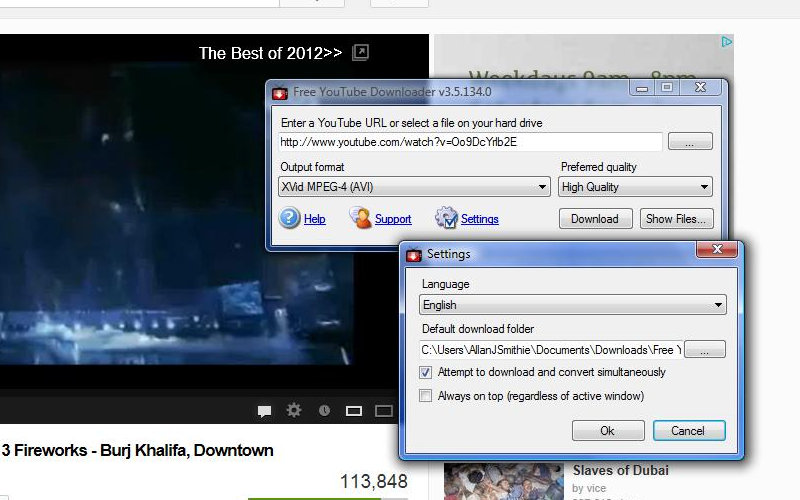This screenshot has height=500, width=800.
Task: Click the external link icon beside Best of 2012
Action: [360, 53]
